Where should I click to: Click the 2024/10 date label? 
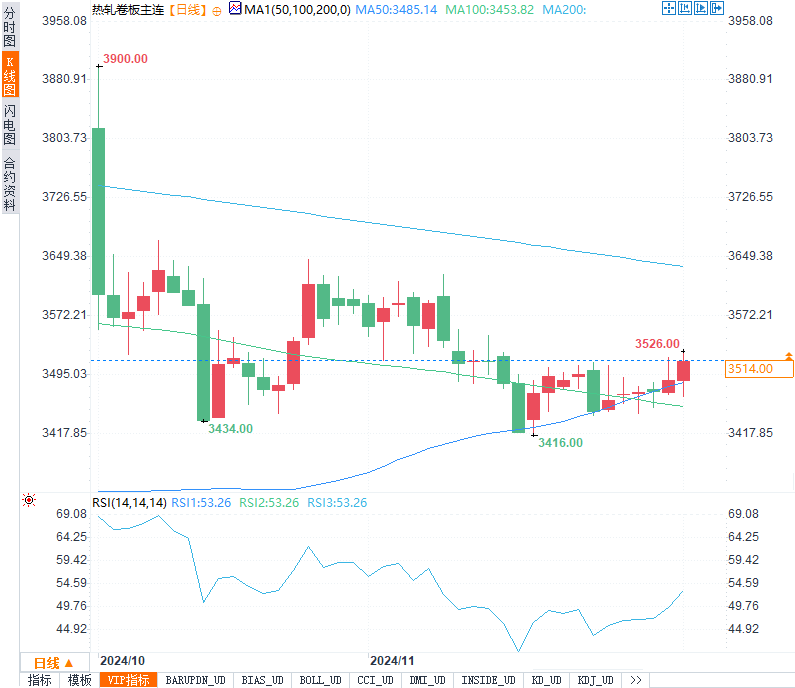pyautogui.click(x=122, y=661)
